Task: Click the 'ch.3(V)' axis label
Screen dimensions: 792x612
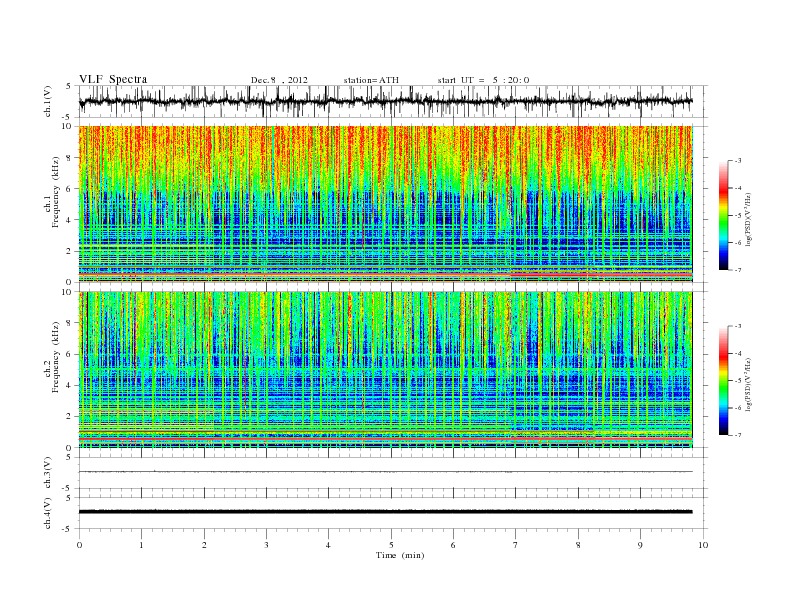Action: tap(48, 473)
